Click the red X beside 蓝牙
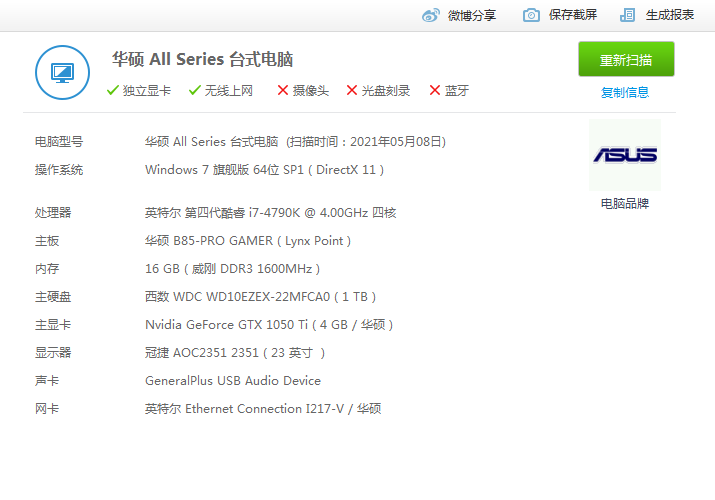 pos(435,90)
